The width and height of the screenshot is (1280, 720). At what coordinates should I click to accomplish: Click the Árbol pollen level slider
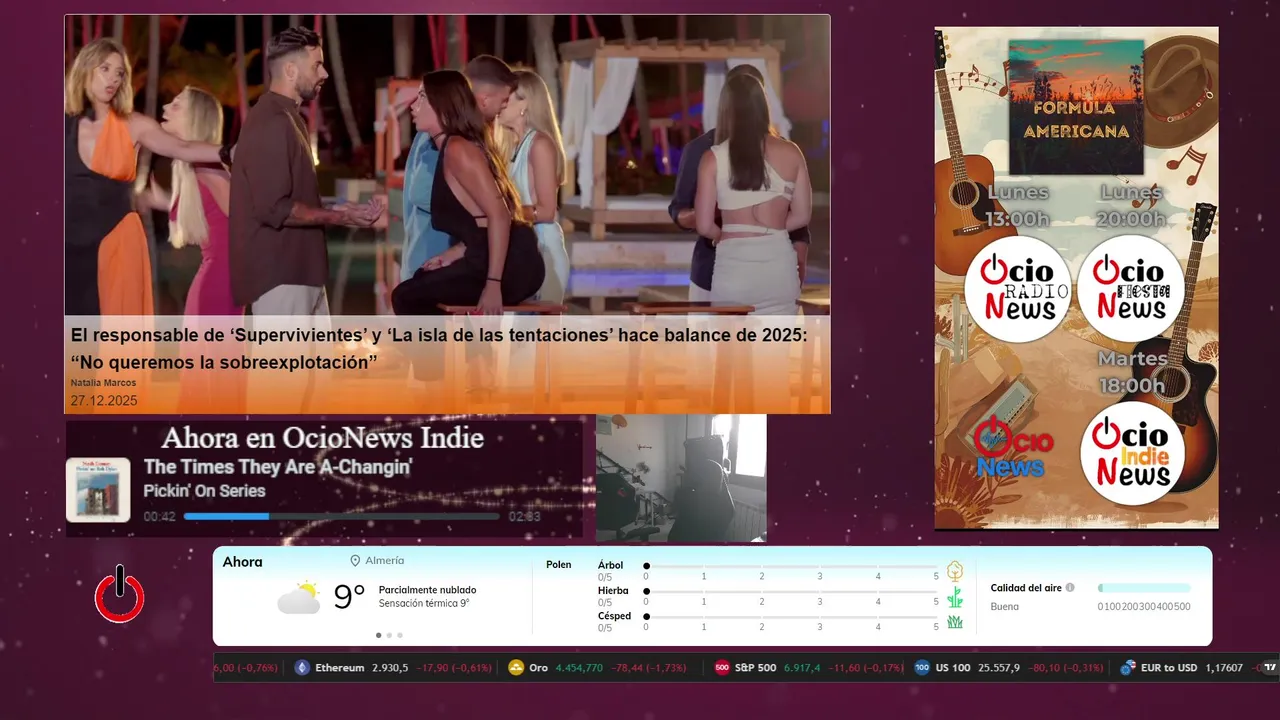click(x=791, y=566)
